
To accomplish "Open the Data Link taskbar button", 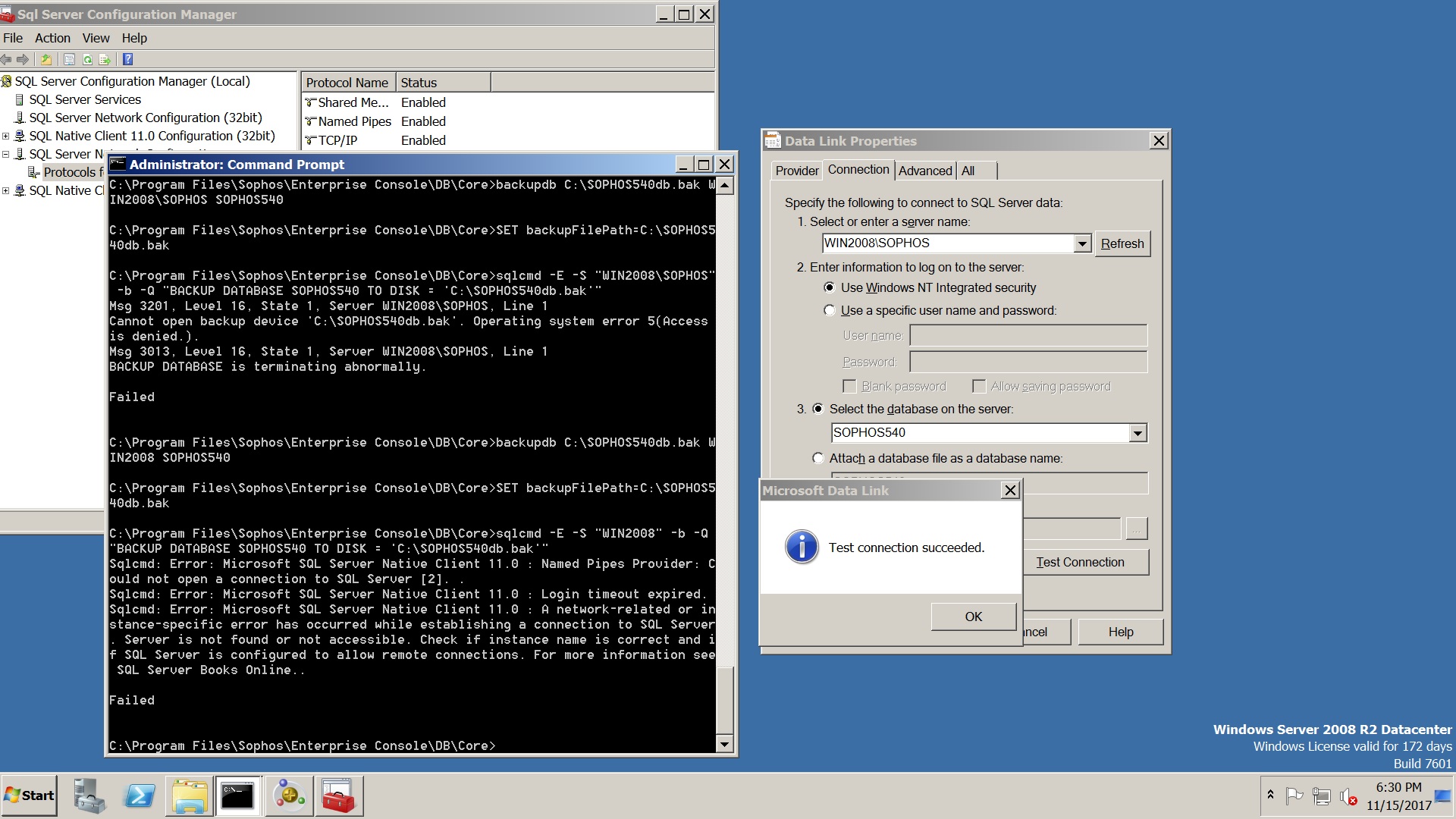I will [289, 795].
